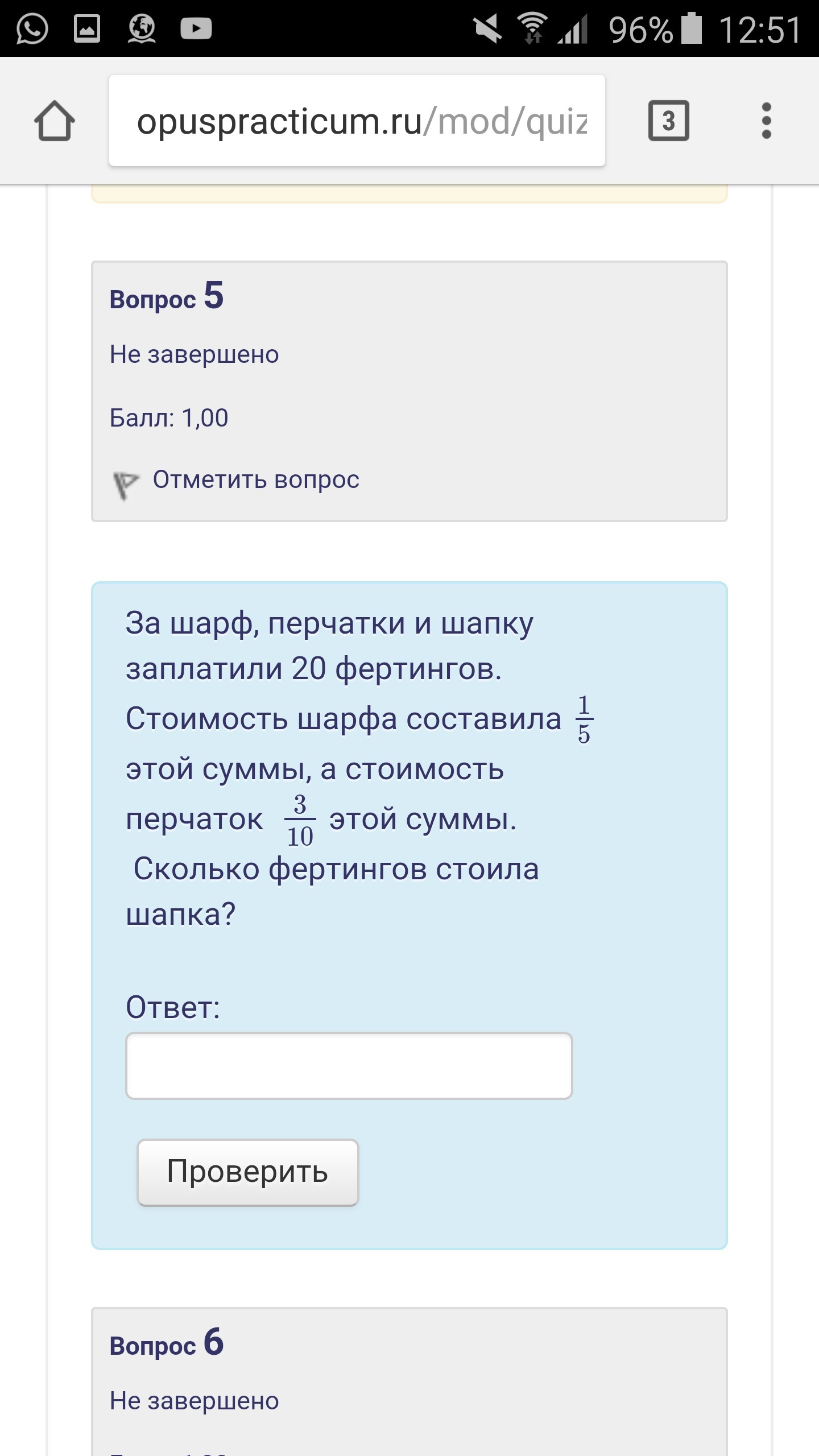The image size is (819, 1456).
Task: Tap the WhatsApp notification icon
Action: pyautogui.click(x=32, y=28)
